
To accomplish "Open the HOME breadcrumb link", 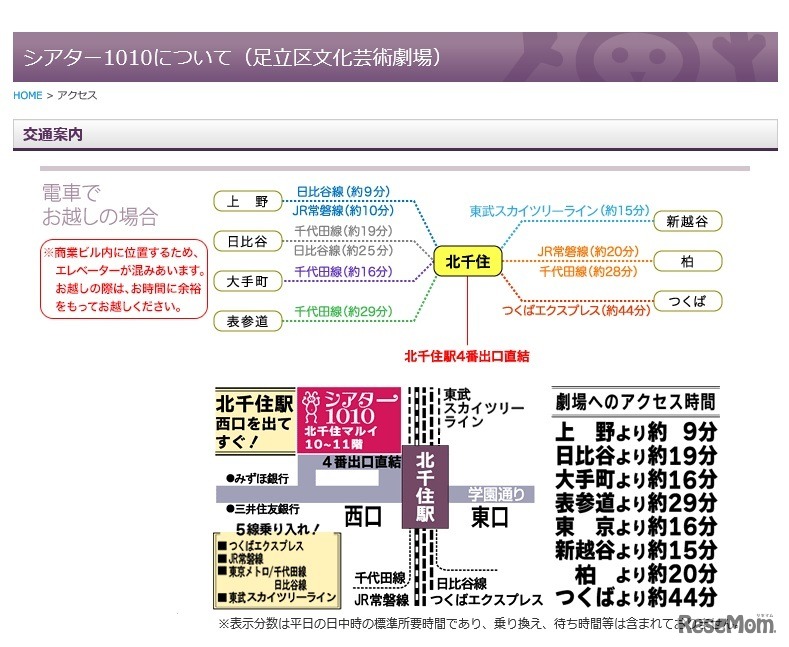I will coord(28,95).
